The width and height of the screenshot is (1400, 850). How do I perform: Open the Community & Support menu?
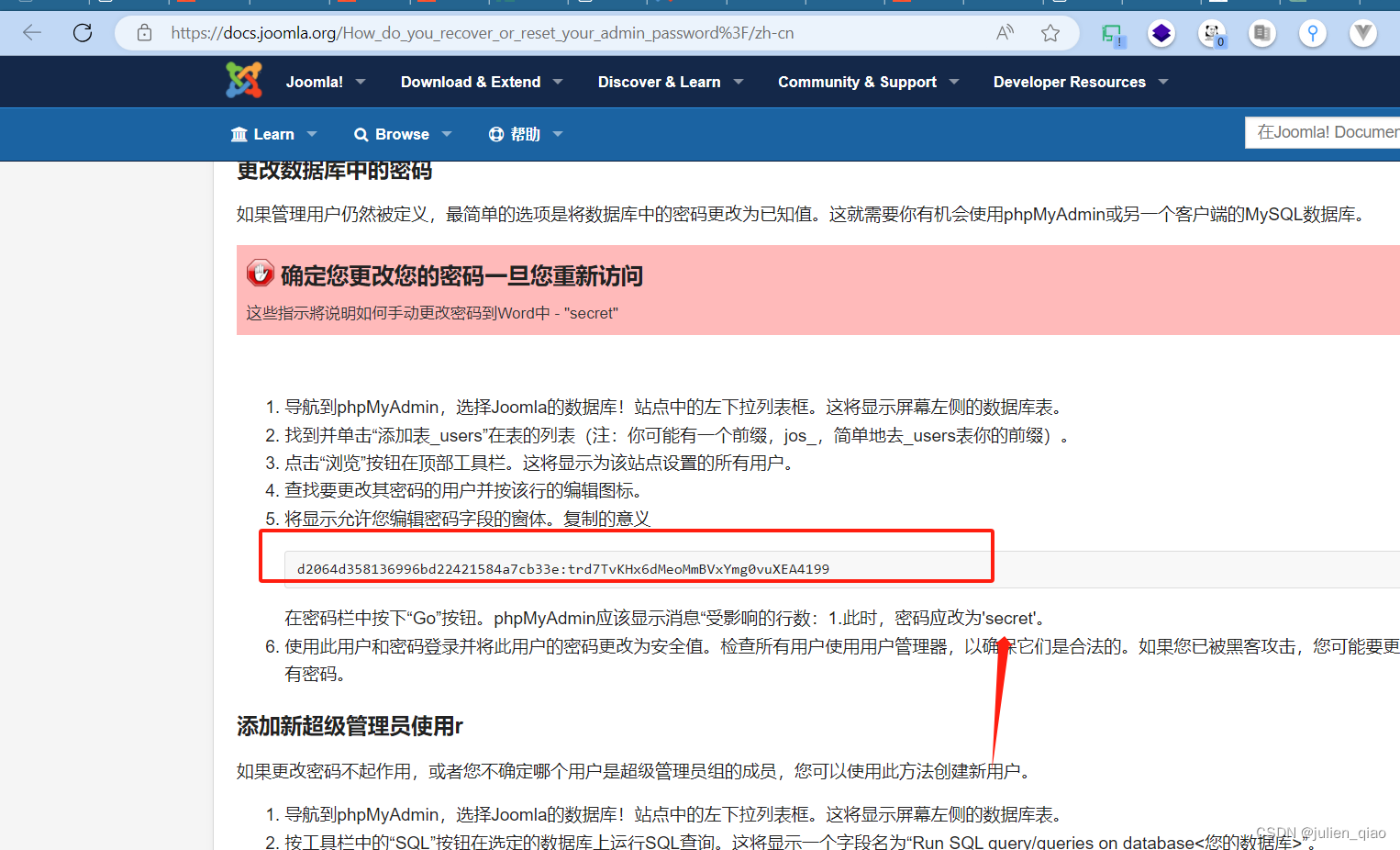[857, 82]
